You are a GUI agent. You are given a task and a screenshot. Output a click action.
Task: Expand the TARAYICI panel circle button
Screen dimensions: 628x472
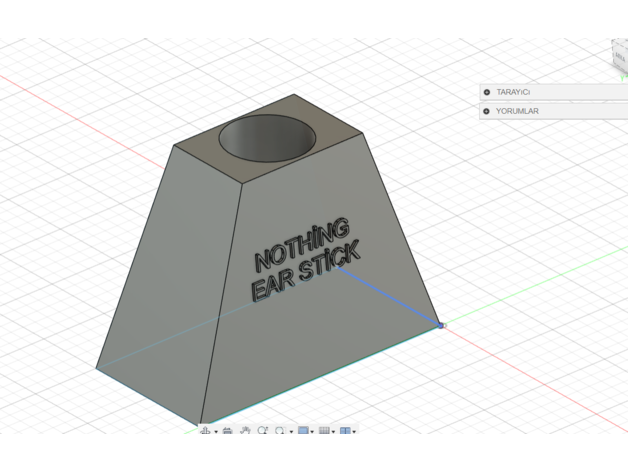pos(487,92)
